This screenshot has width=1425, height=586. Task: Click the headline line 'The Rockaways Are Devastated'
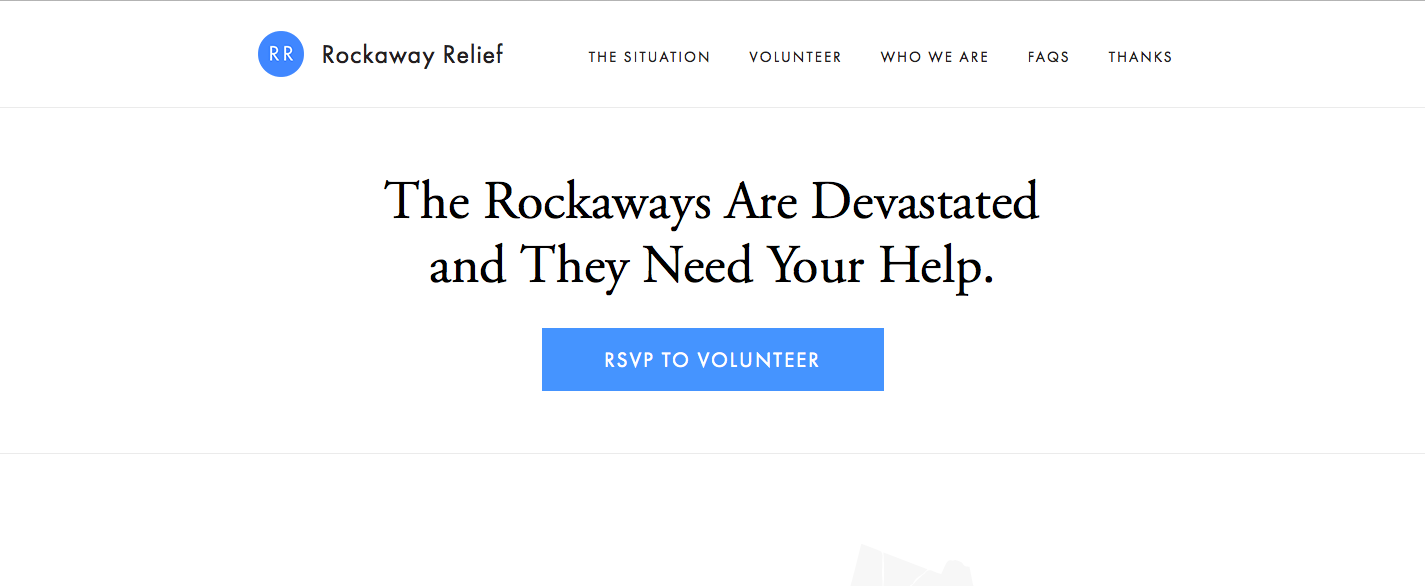[x=712, y=201]
